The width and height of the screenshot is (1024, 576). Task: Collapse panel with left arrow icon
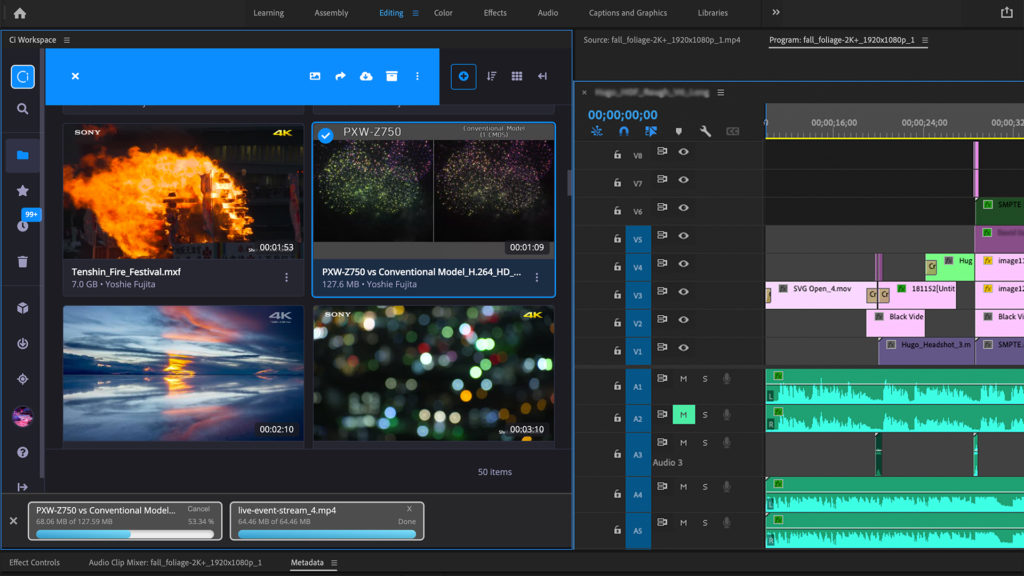[x=542, y=76]
